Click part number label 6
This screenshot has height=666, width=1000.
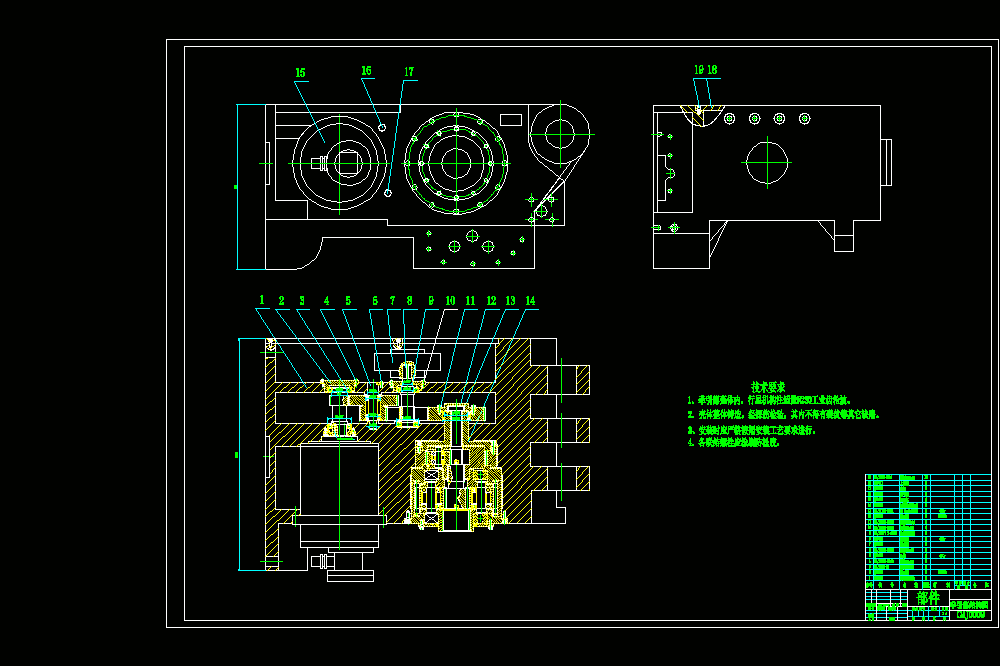(375, 300)
